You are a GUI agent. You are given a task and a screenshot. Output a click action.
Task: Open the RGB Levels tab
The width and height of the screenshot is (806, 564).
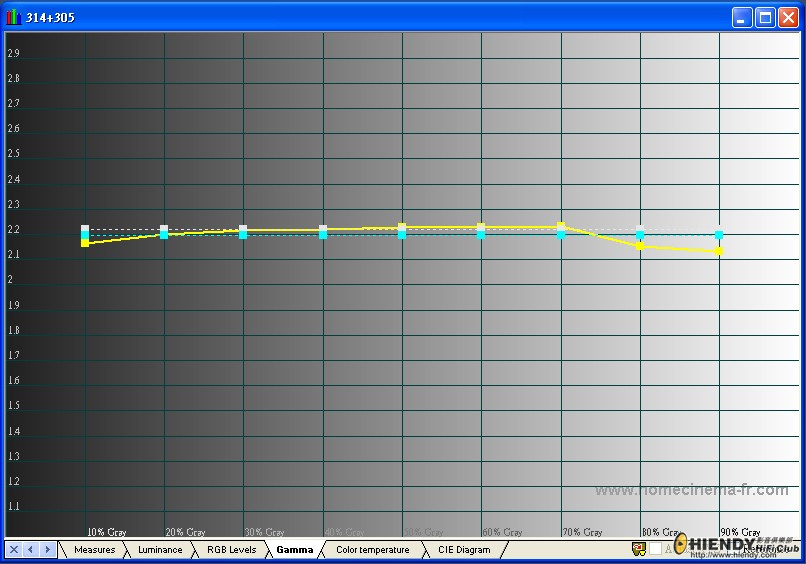pyautogui.click(x=231, y=550)
